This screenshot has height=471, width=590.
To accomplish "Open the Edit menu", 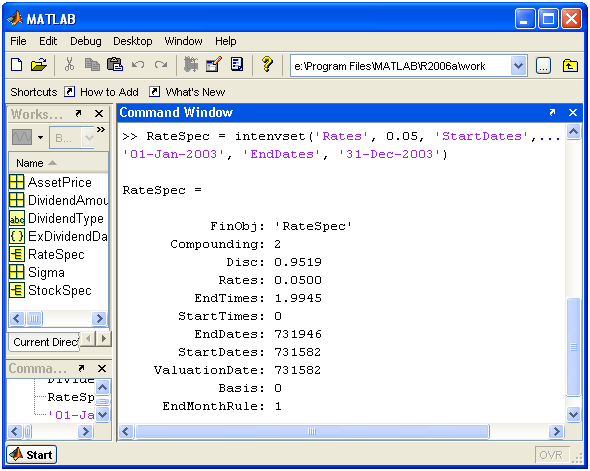I will (x=48, y=41).
